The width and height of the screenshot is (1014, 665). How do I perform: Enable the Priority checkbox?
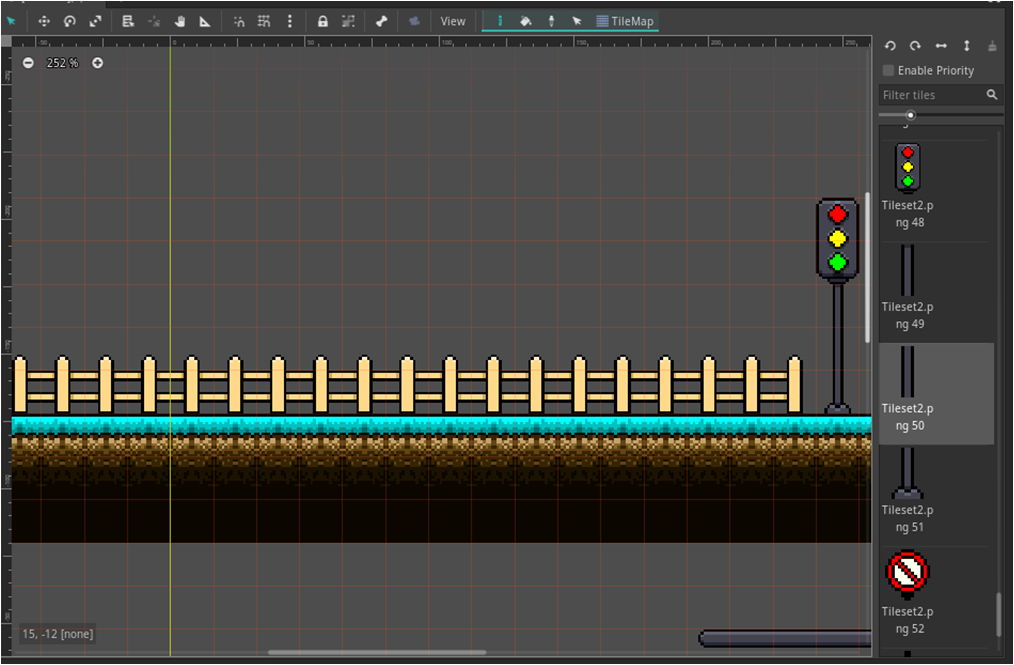(x=888, y=71)
